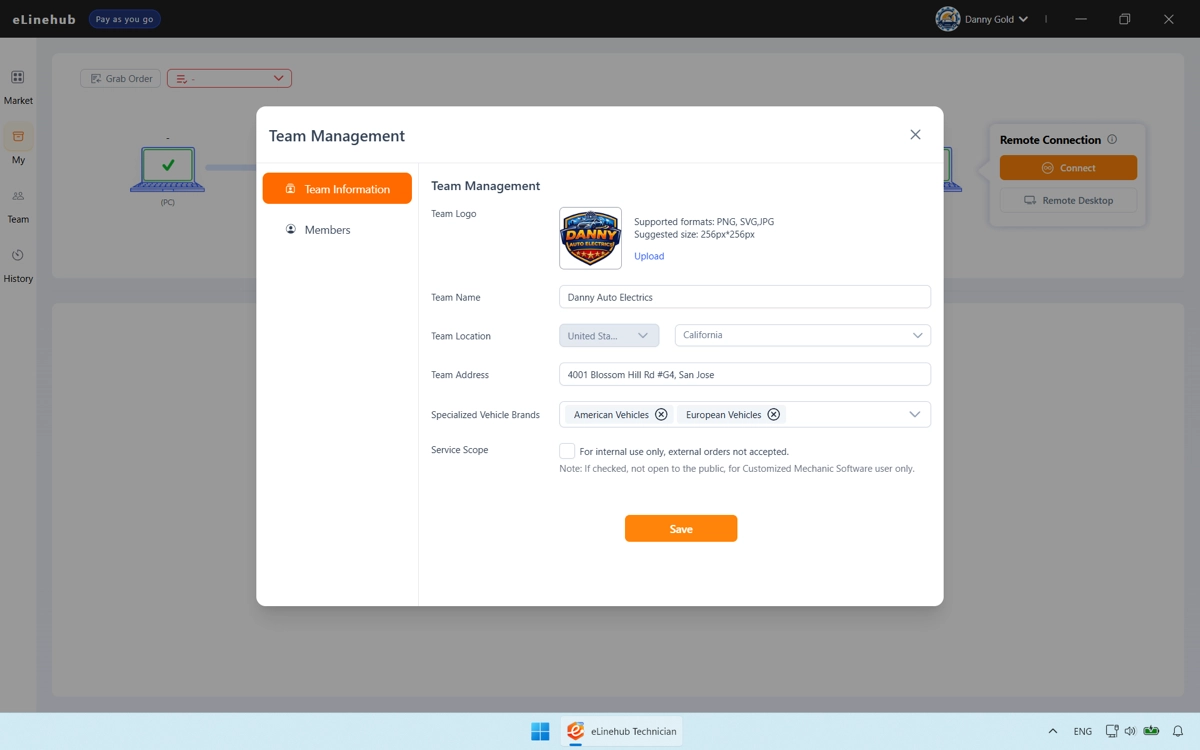The image size is (1200, 750).
Task: Click the Remote Connection info icon
Action: click(1112, 140)
